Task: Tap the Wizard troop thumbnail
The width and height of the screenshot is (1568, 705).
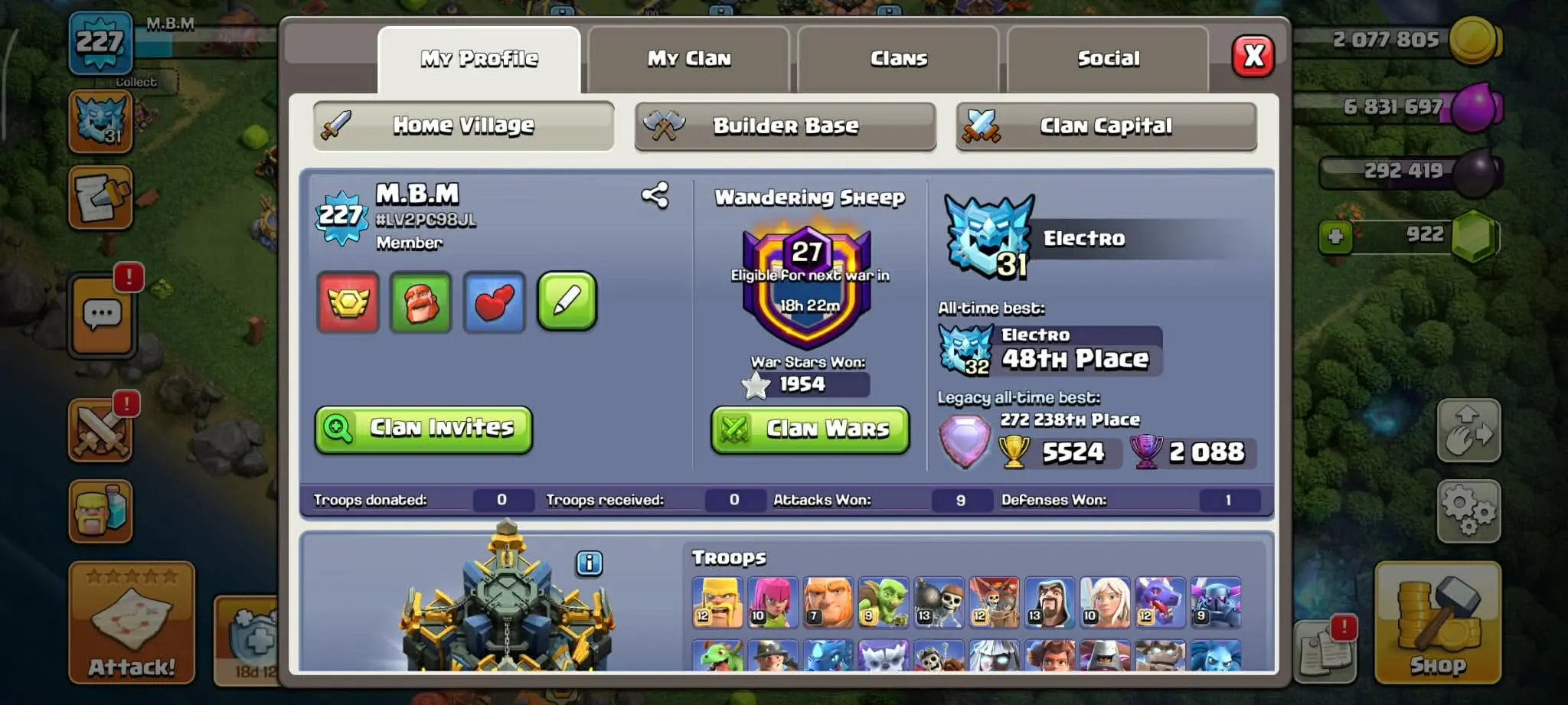Action: 1049,603
